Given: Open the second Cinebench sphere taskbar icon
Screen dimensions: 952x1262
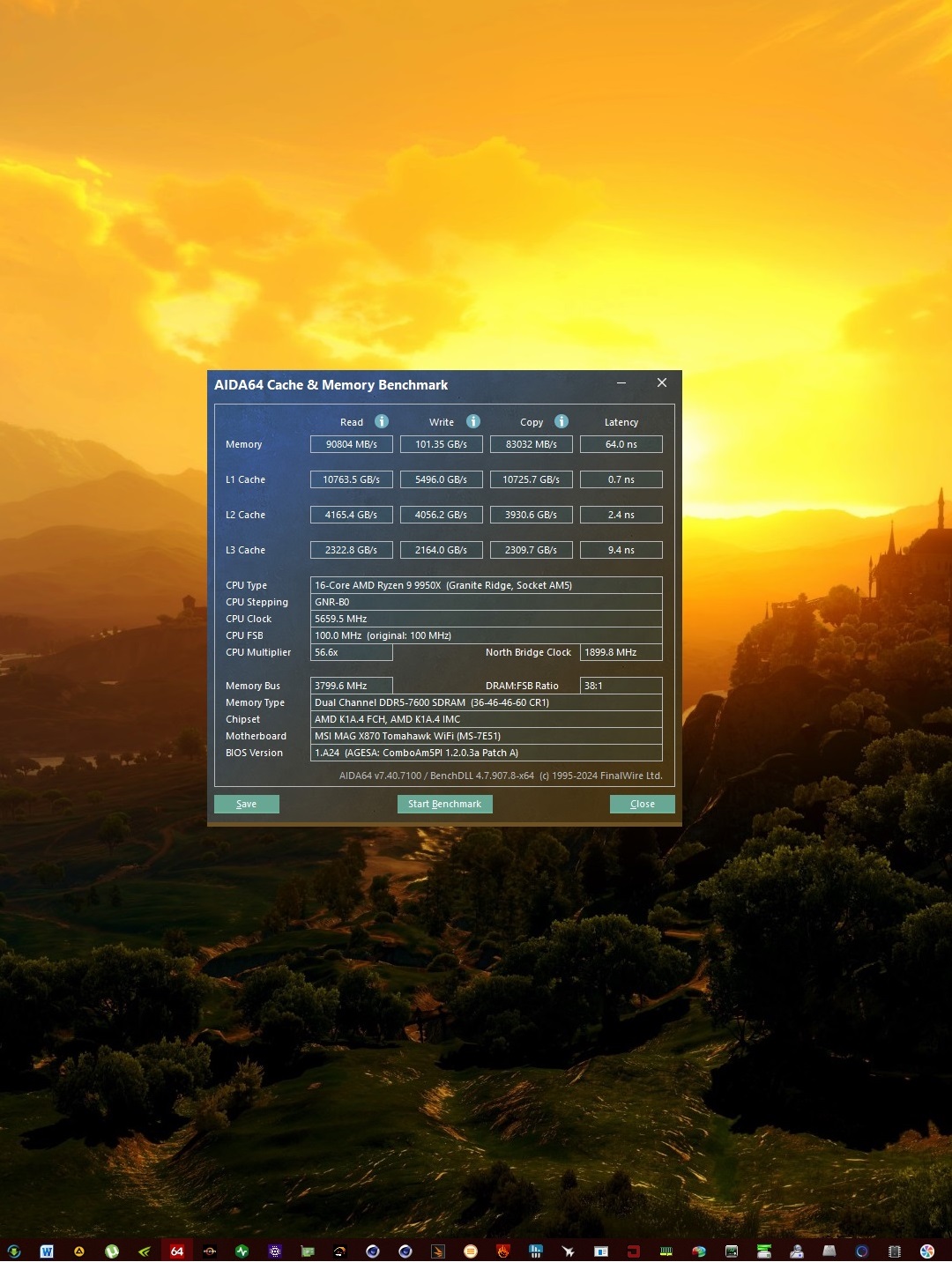Looking at the screenshot, I should click(x=405, y=1251).
